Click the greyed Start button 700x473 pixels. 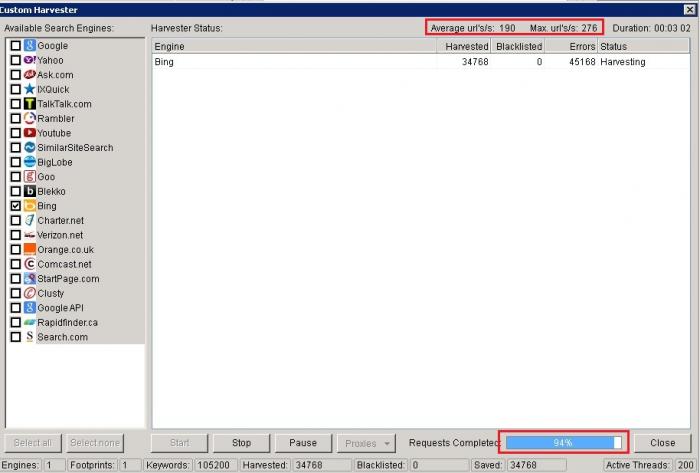pos(179,443)
